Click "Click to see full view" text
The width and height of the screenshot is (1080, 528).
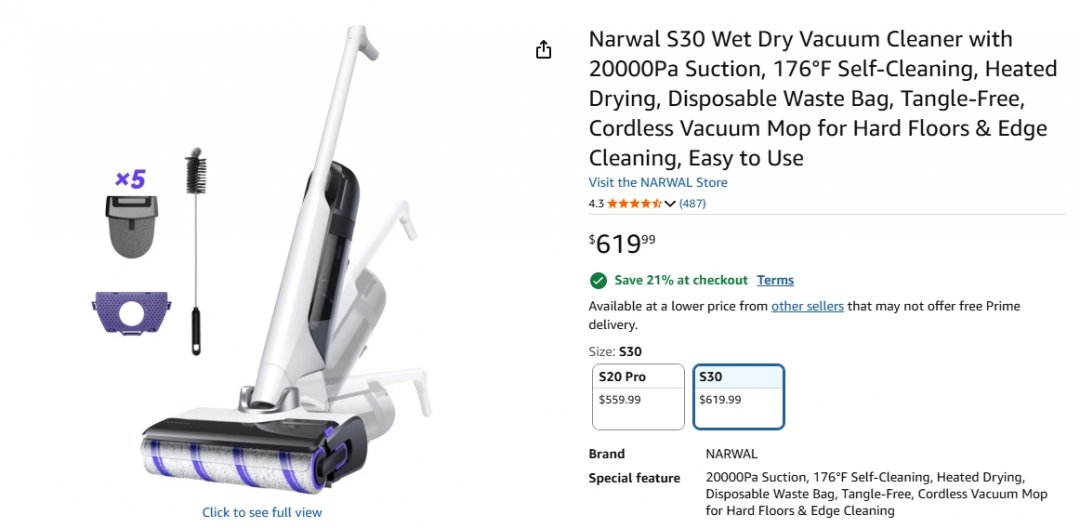click(x=262, y=512)
